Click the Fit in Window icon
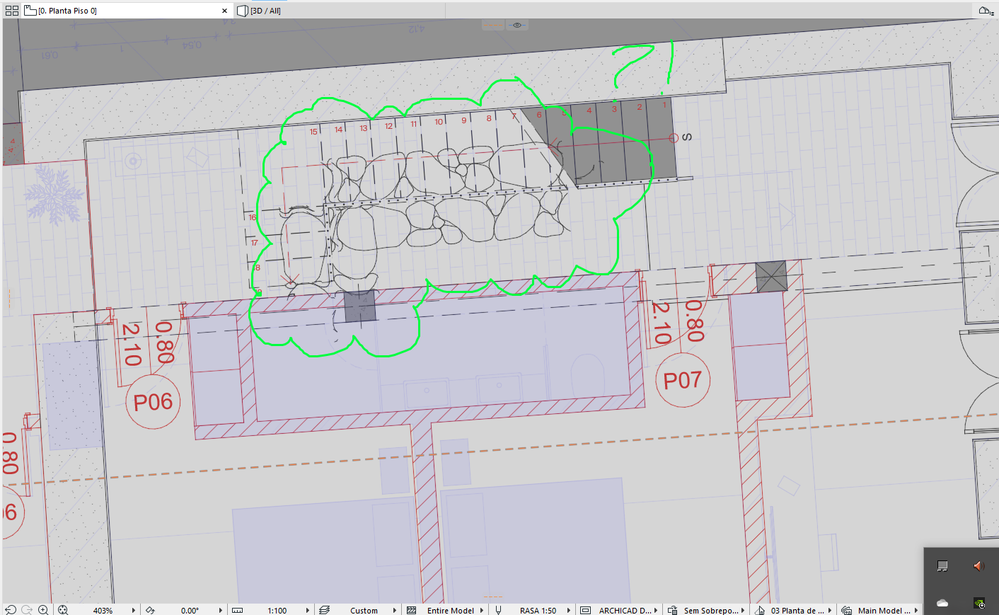 coord(62,610)
